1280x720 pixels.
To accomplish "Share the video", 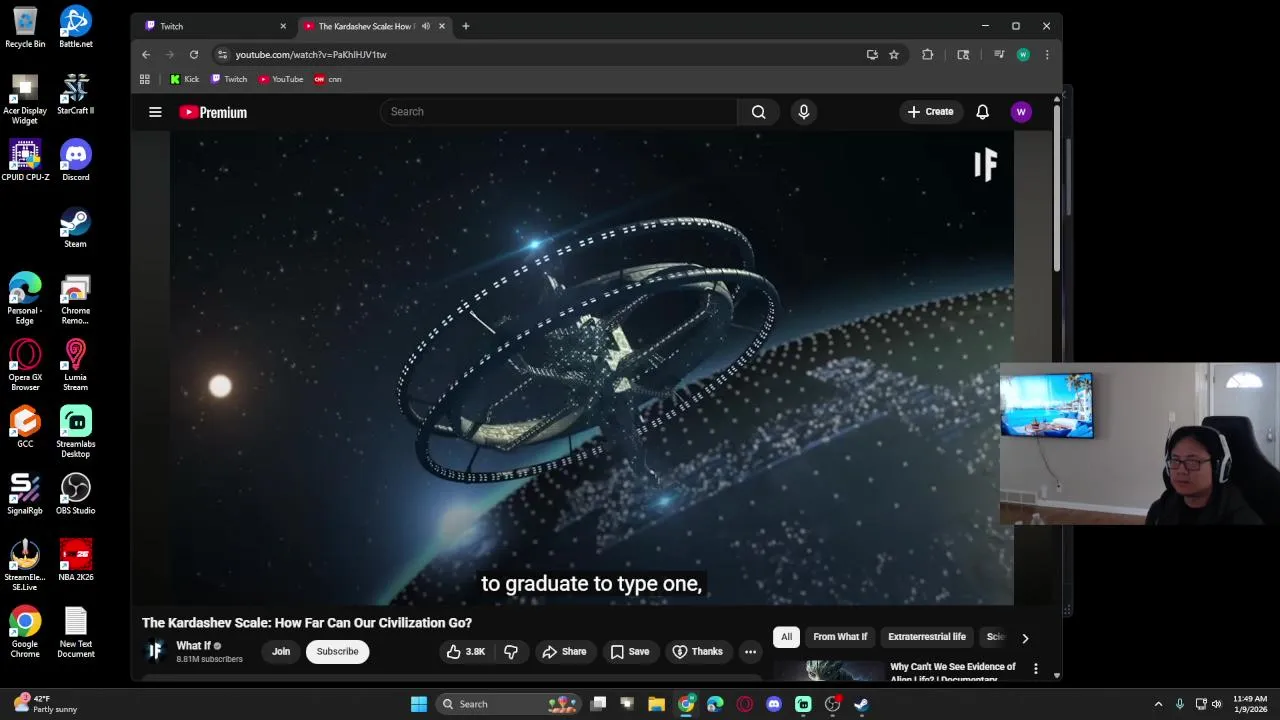I will click(x=564, y=652).
